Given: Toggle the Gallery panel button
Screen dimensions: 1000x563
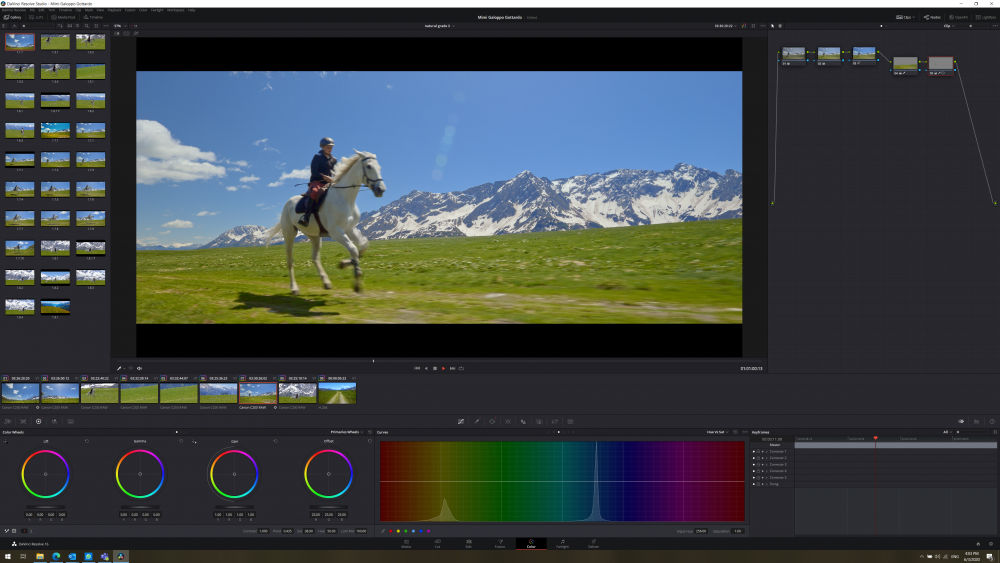Looking at the screenshot, I should 14,17.
